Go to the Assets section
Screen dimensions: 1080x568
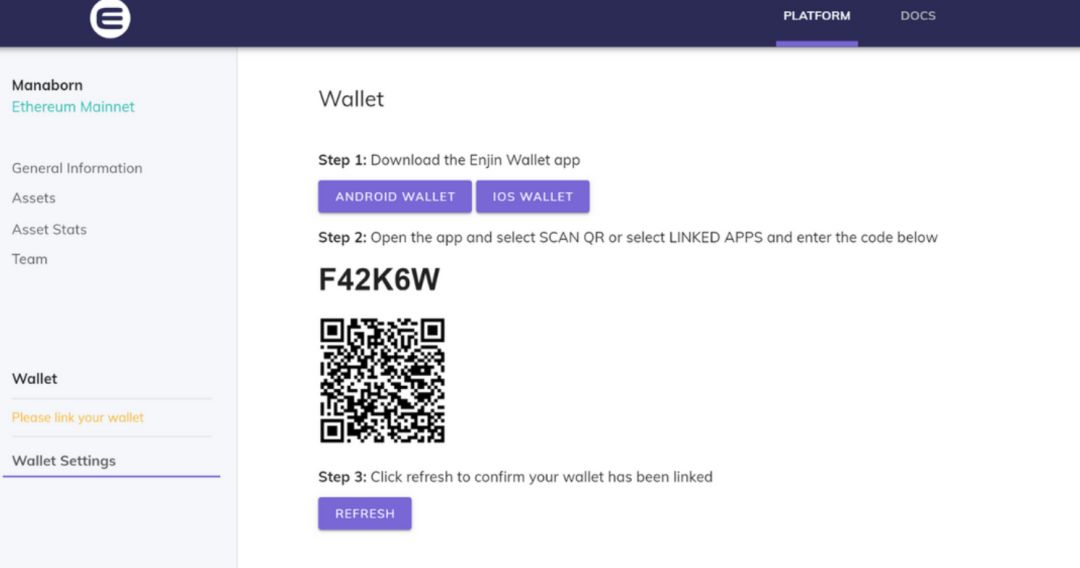[x=33, y=198]
